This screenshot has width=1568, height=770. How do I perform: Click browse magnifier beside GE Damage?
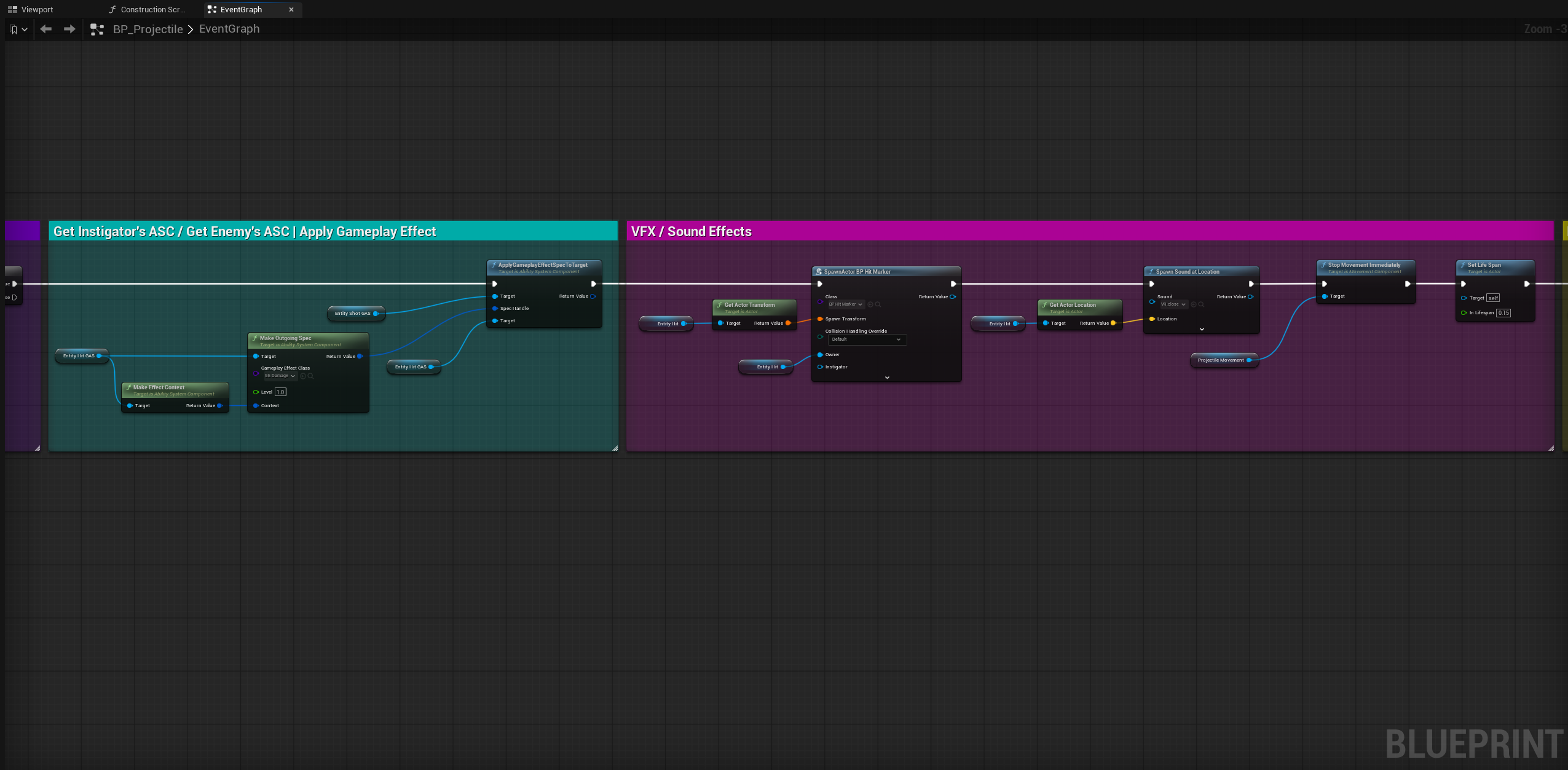(310, 376)
